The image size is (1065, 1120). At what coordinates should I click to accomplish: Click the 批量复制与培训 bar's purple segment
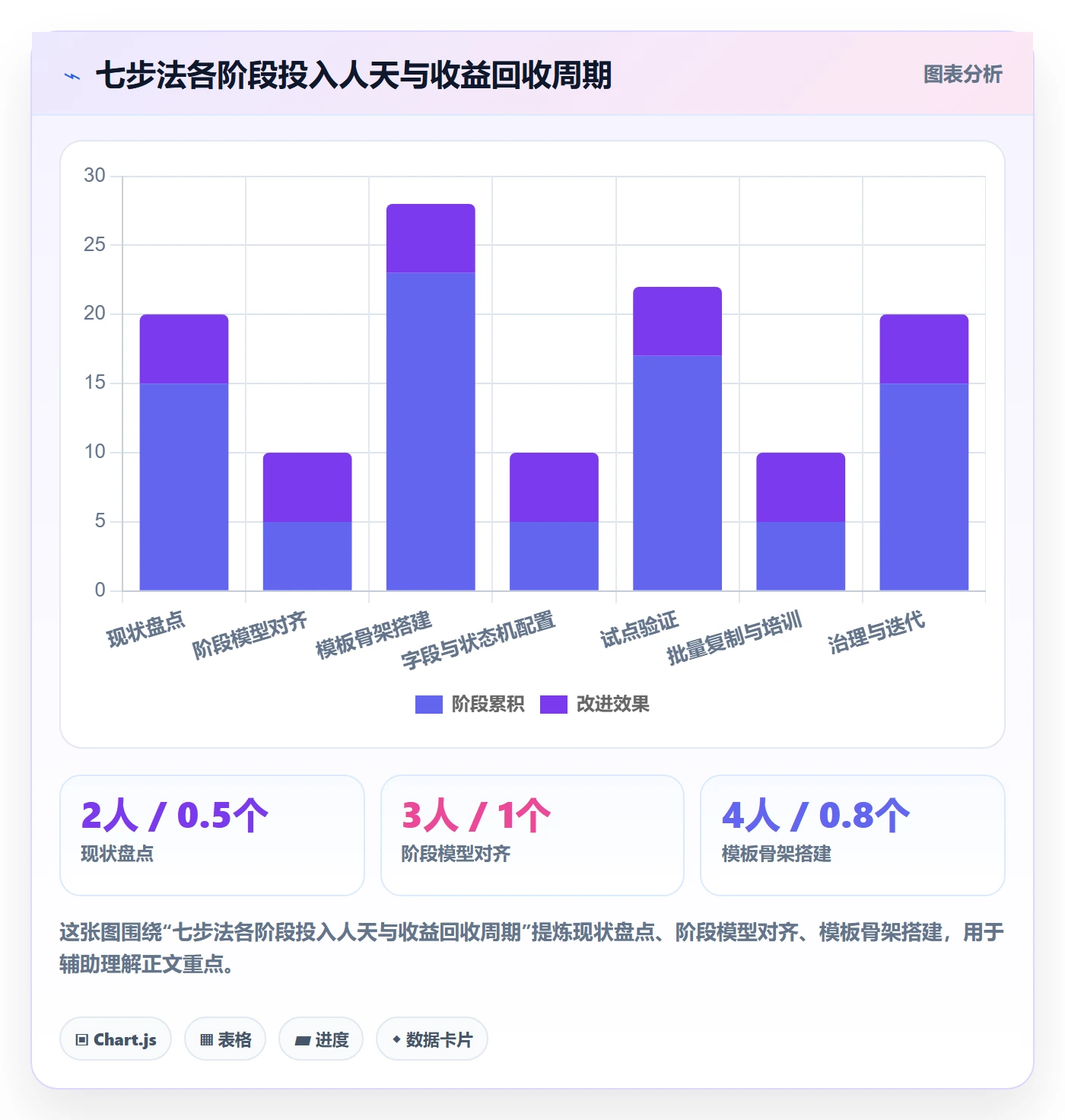(800, 487)
